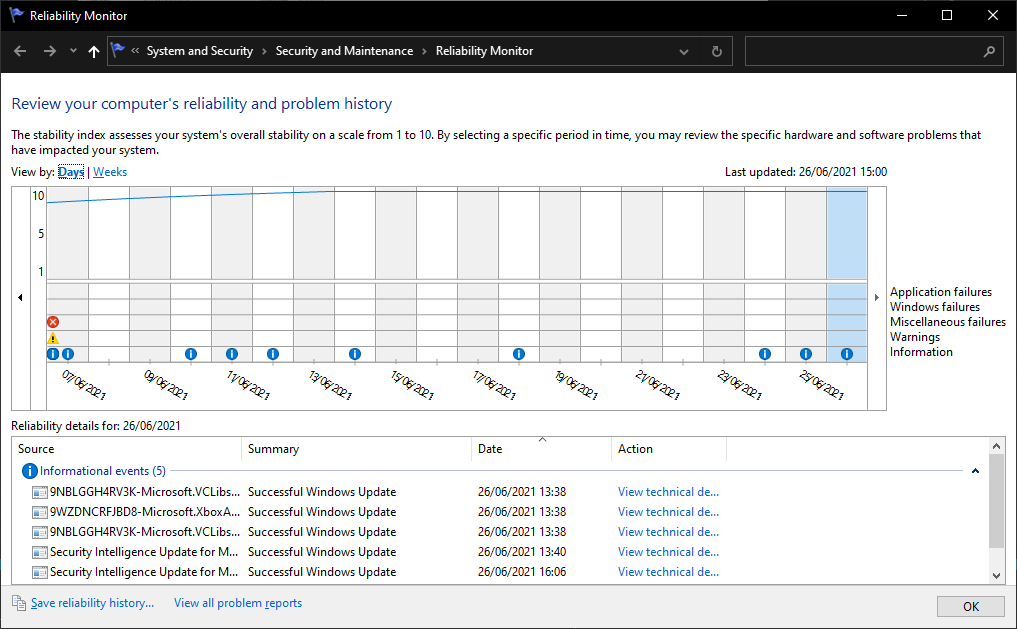Refresh the Reliability Monitor page
1017x629 pixels.
pyautogui.click(x=717, y=51)
